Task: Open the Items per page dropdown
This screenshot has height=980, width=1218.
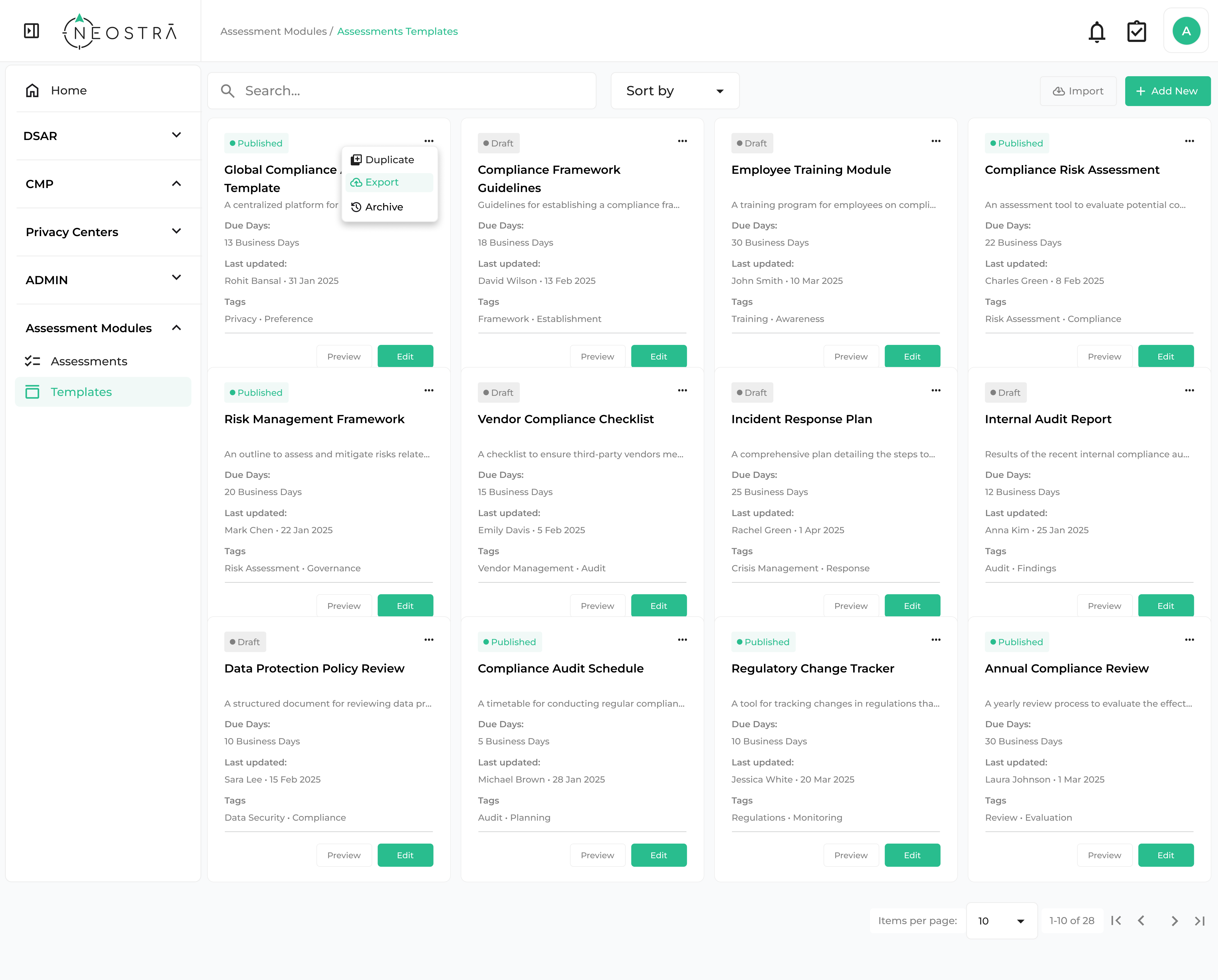Action: click(1001, 921)
